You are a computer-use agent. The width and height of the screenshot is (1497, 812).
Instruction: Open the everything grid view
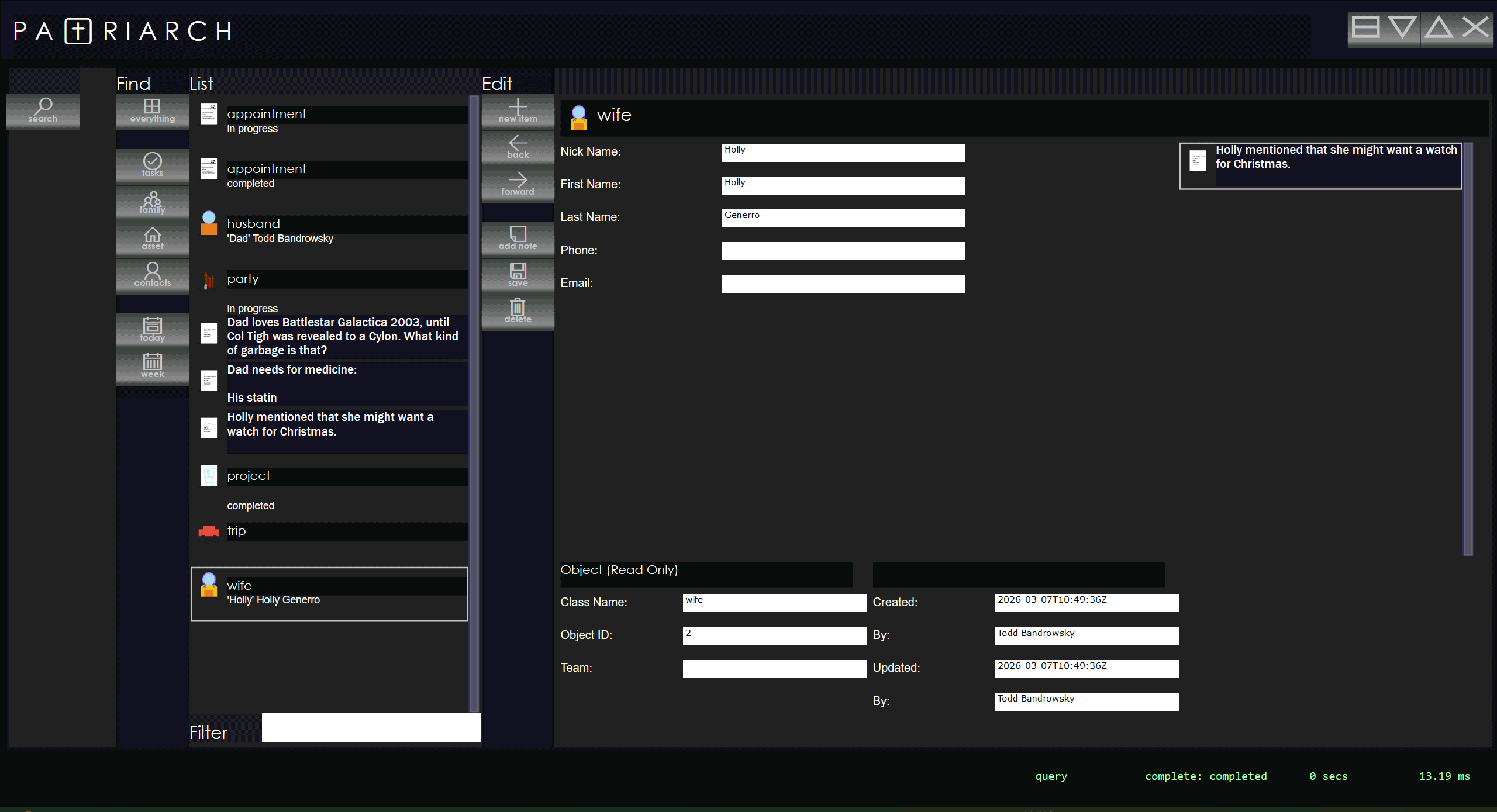(x=152, y=110)
